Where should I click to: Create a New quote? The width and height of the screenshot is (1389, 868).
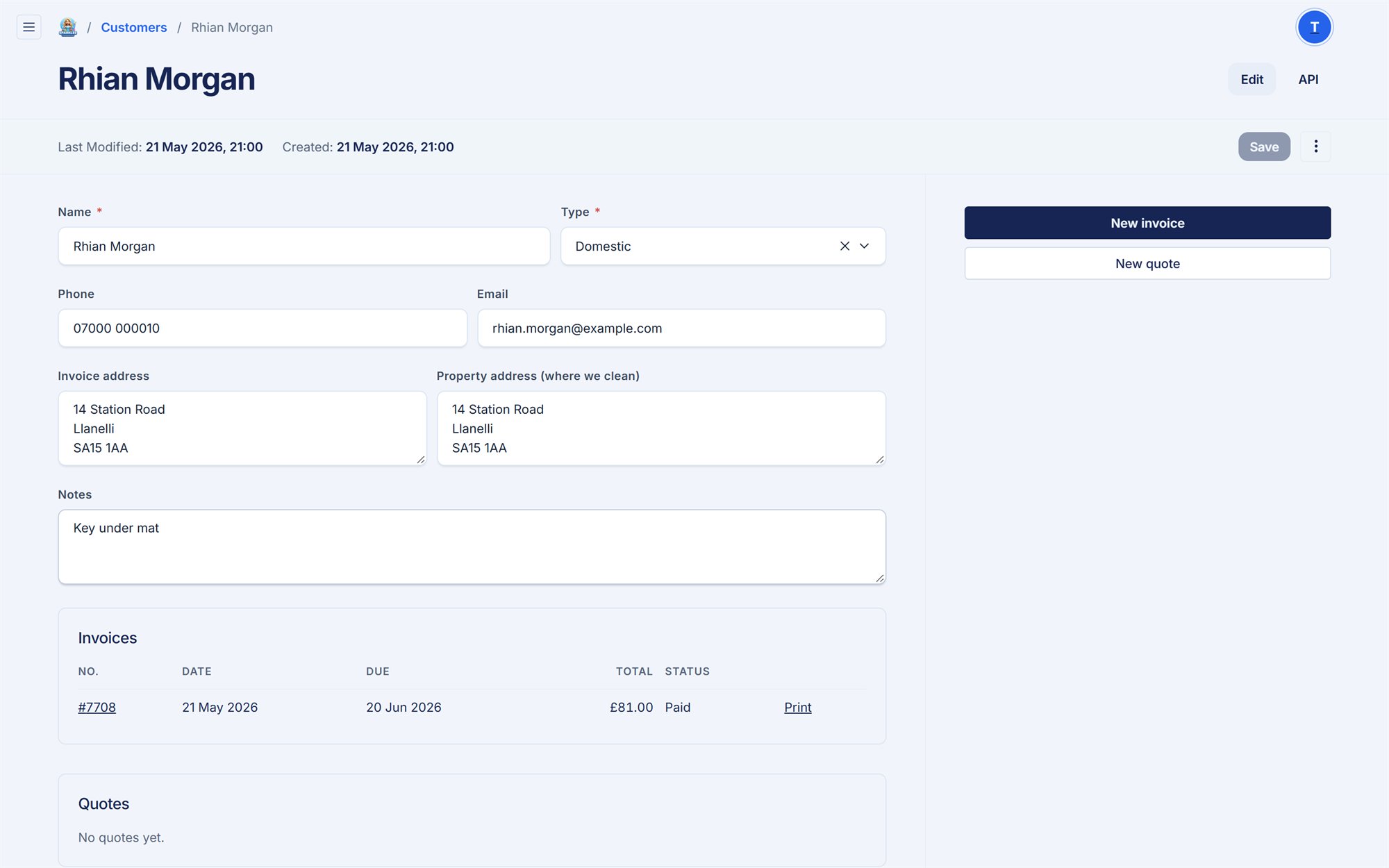[1147, 263]
